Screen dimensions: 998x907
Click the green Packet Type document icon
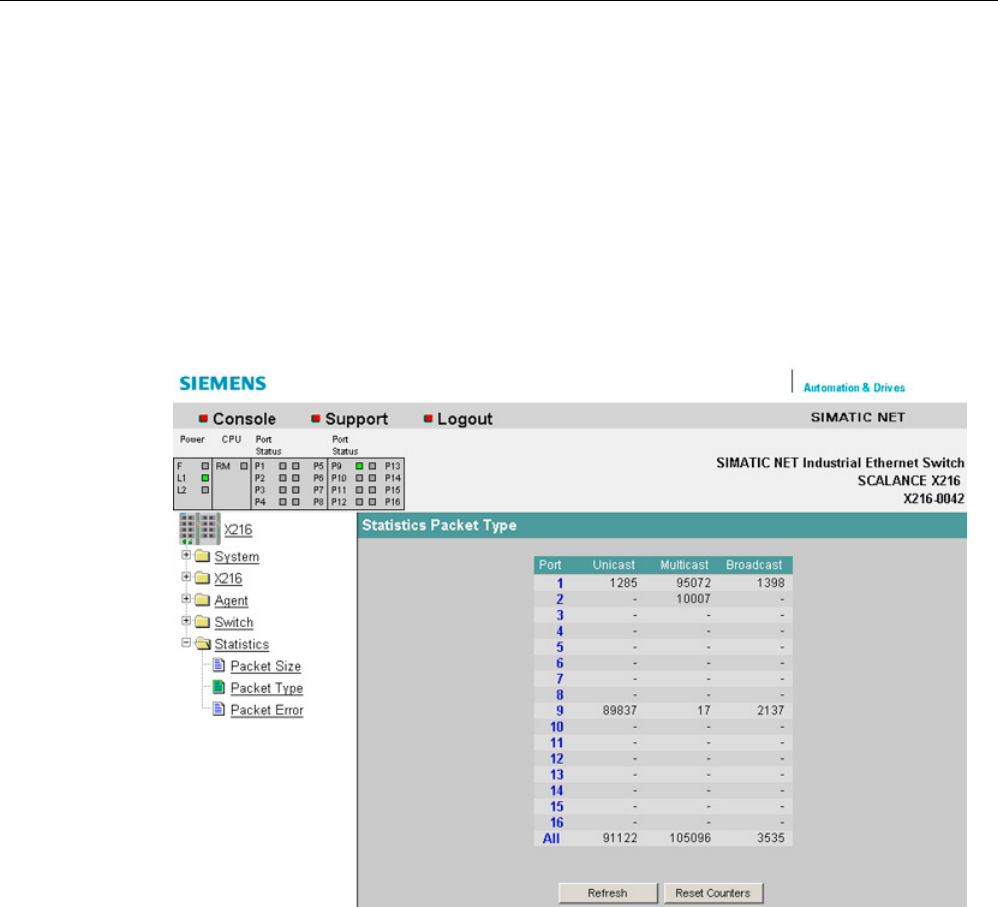point(218,687)
